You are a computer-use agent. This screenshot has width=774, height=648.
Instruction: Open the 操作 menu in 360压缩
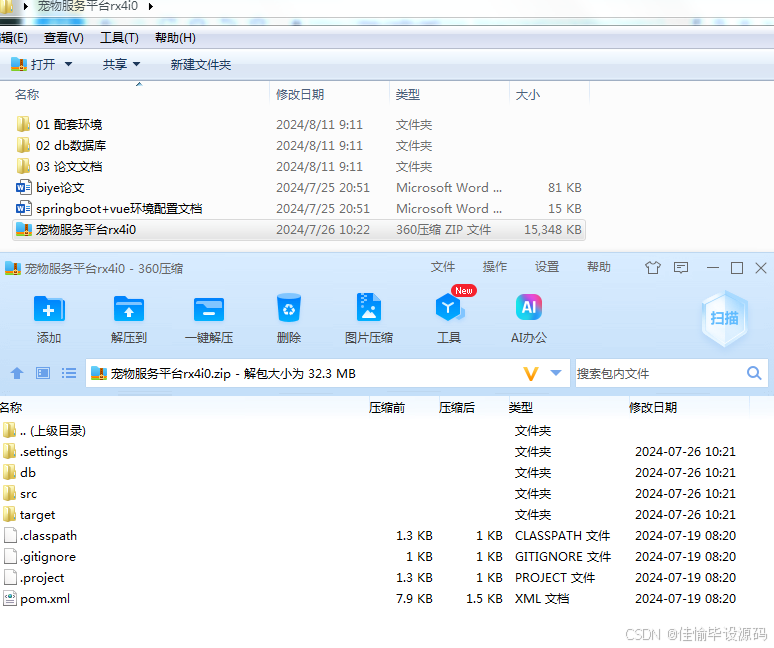point(495,267)
